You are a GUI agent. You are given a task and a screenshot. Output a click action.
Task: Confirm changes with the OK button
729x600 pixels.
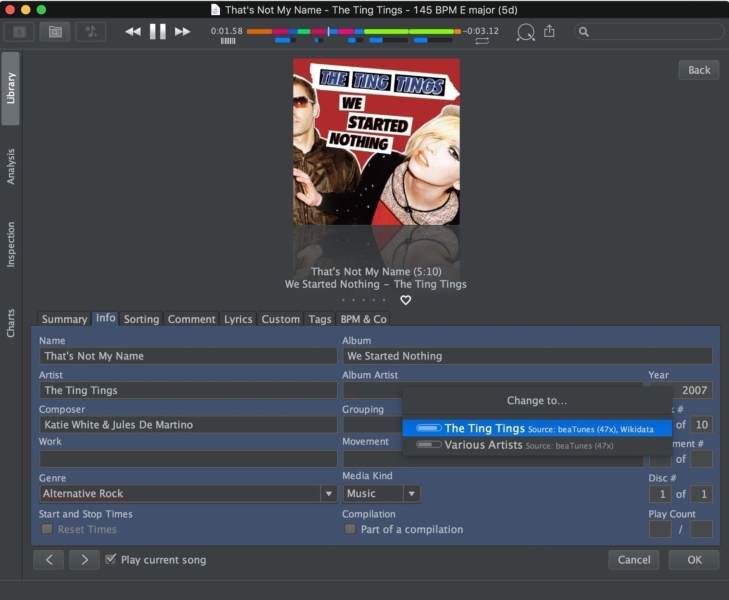click(694, 560)
